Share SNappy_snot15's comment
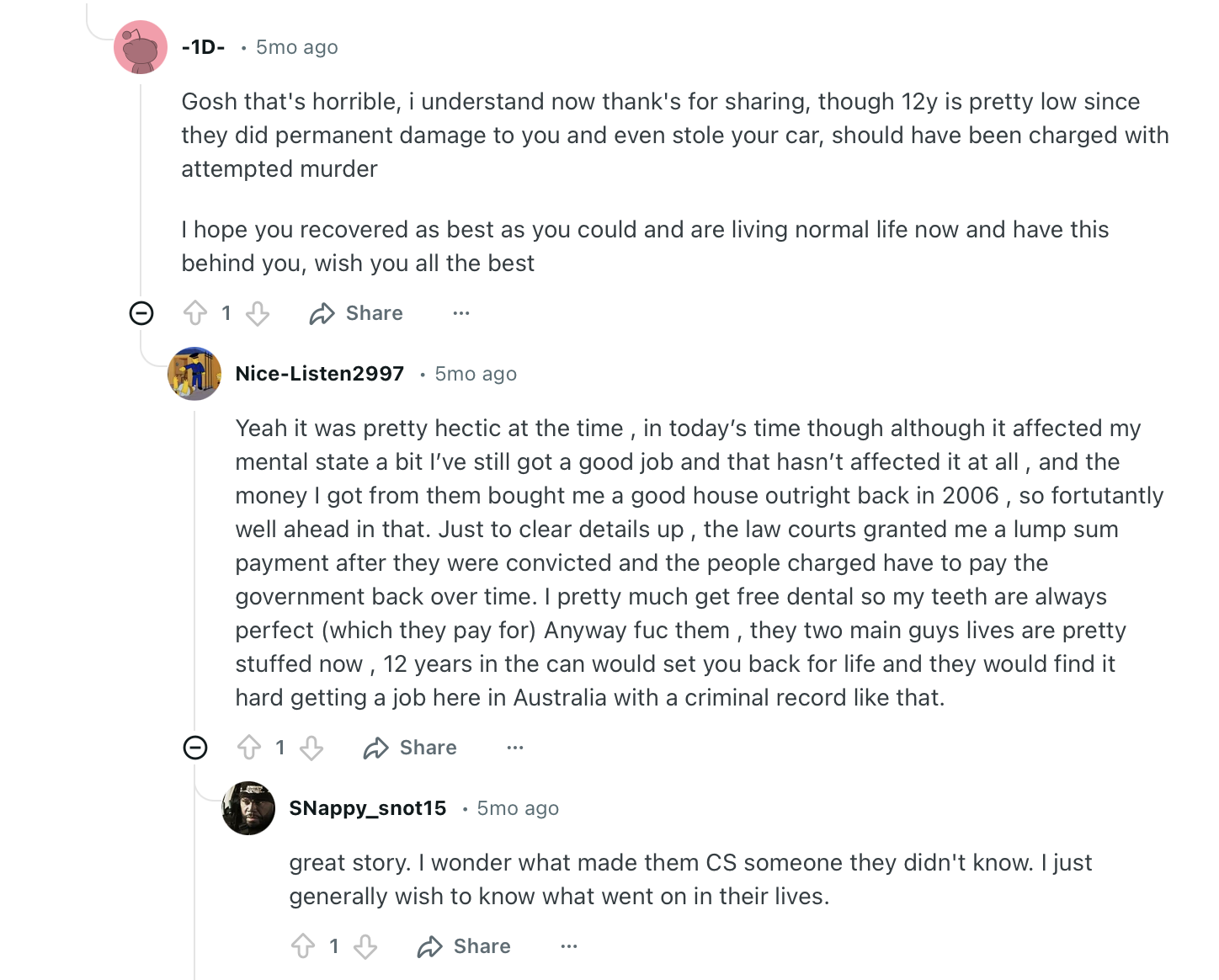 tap(464, 946)
